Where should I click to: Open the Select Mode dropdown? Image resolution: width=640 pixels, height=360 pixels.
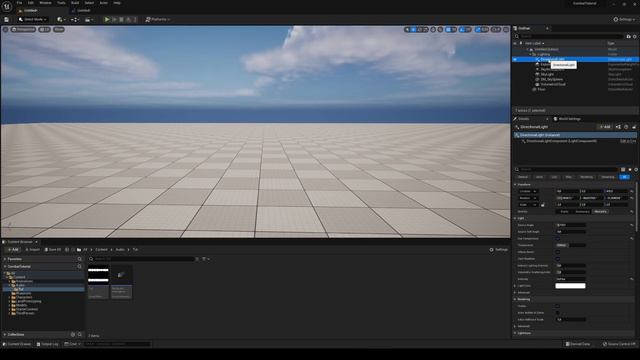(x=33, y=20)
